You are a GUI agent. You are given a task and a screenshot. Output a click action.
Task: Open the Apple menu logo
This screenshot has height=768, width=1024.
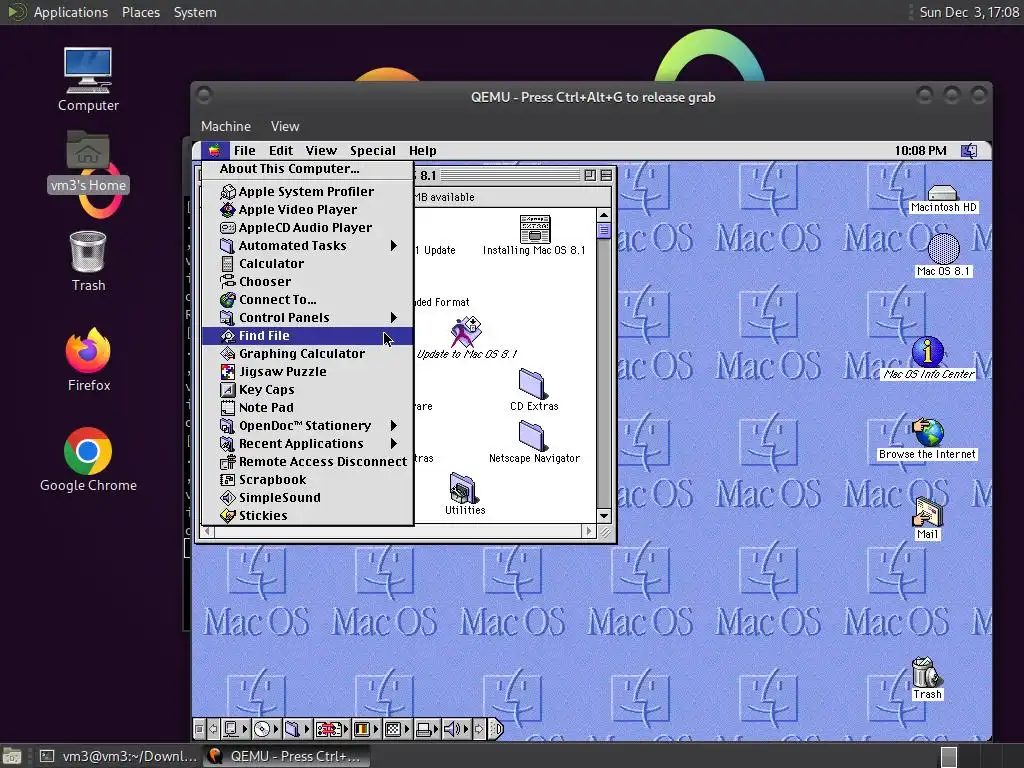[x=214, y=151]
